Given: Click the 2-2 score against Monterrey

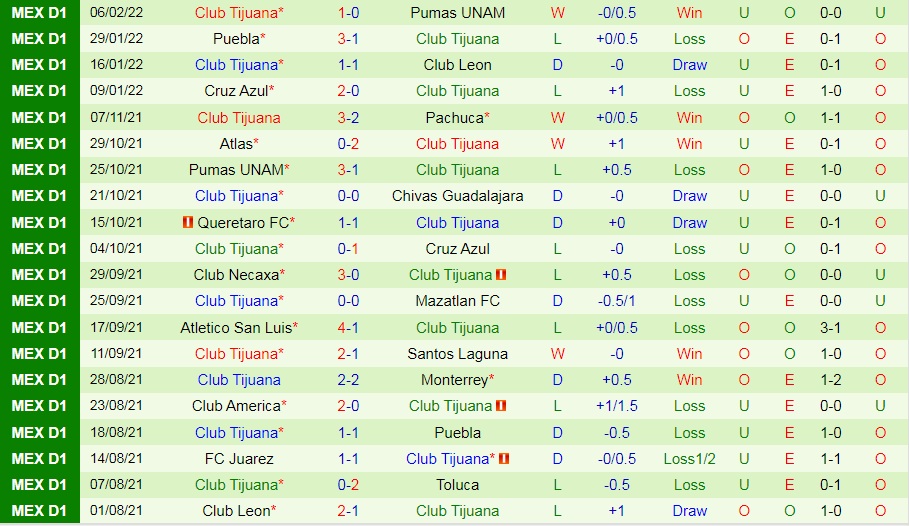Looking at the screenshot, I should click(350, 380).
